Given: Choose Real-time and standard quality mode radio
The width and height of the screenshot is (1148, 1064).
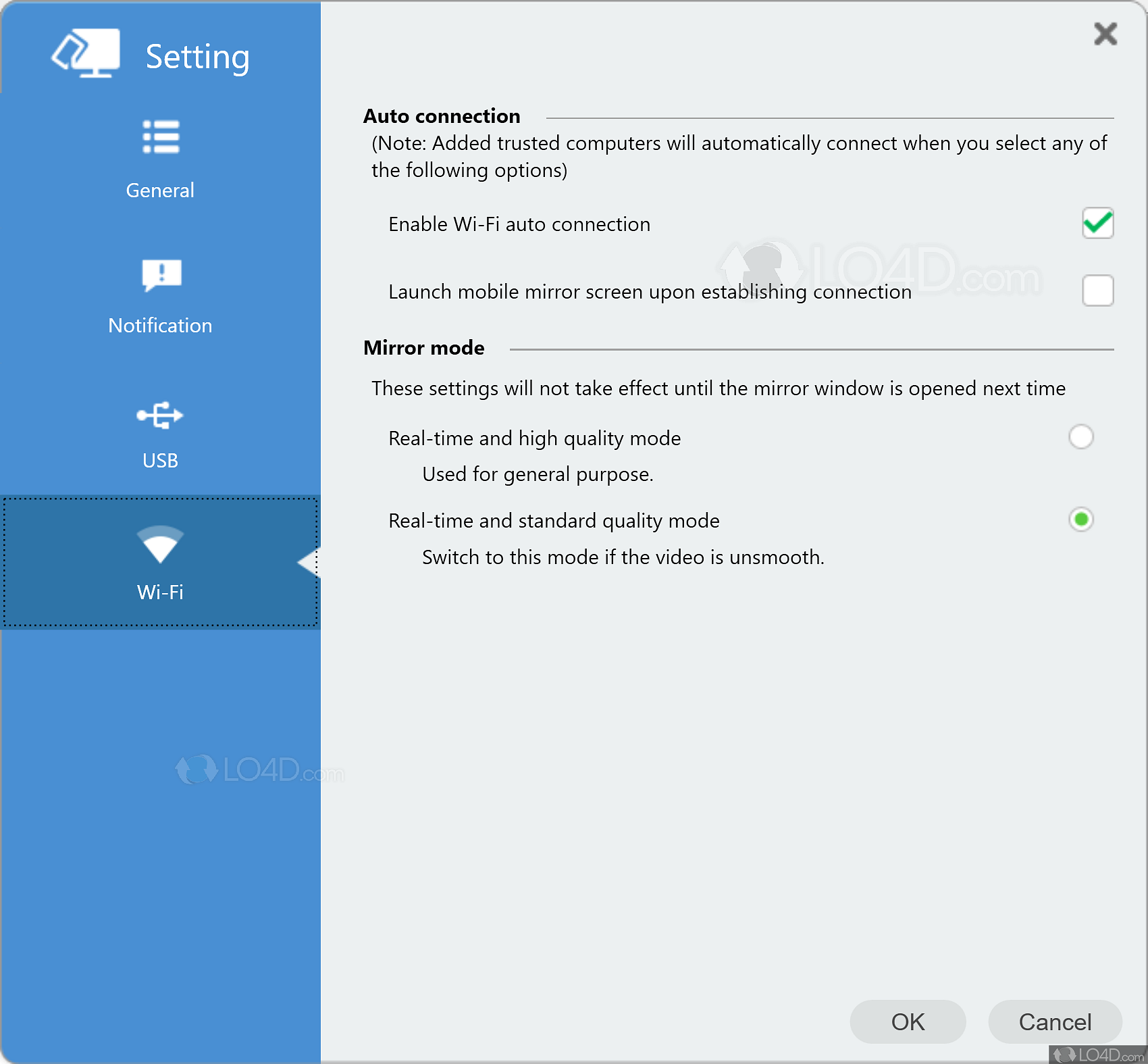Looking at the screenshot, I should pyautogui.click(x=1080, y=520).
